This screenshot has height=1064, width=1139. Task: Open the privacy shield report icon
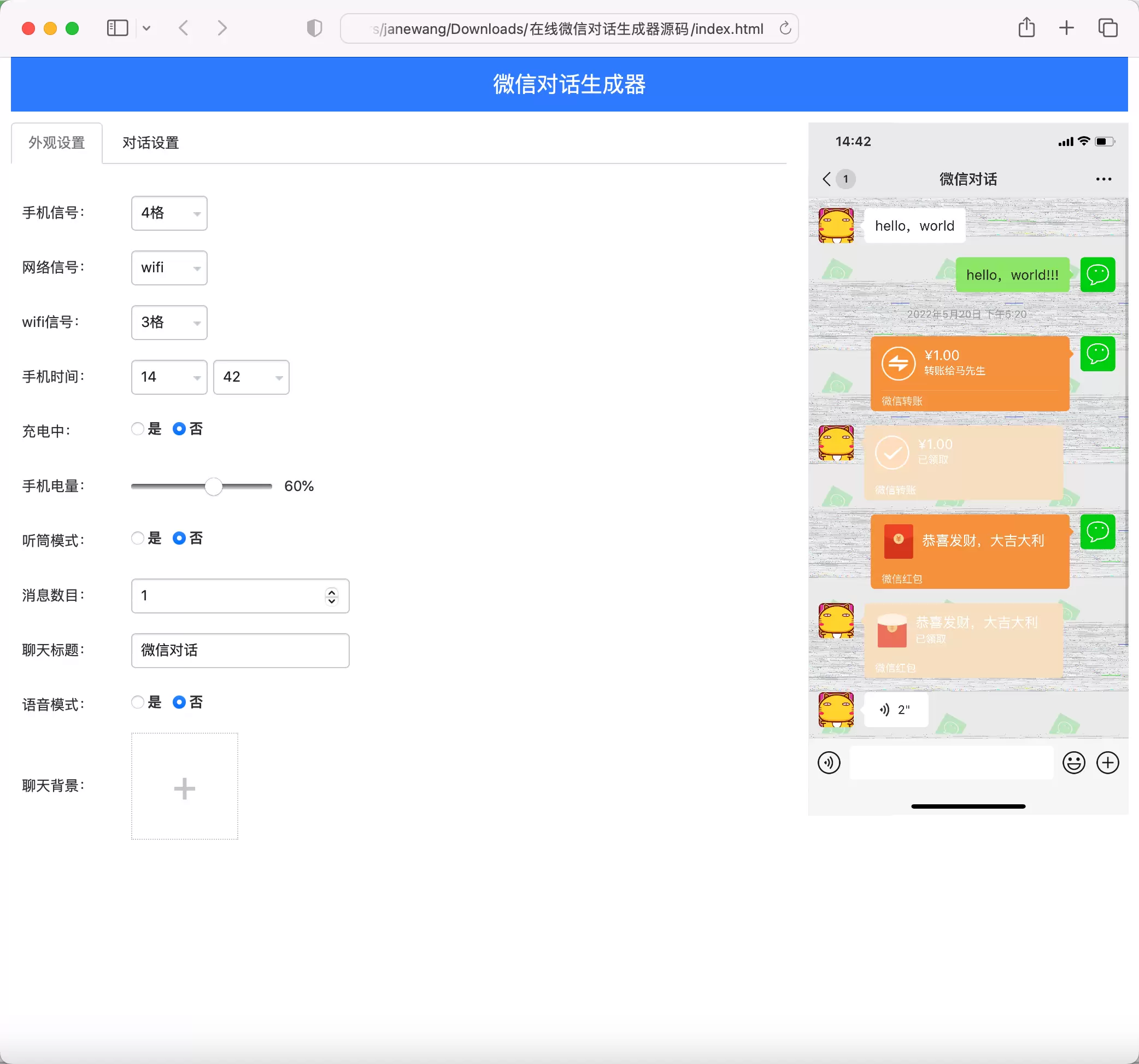coord(315,28)
